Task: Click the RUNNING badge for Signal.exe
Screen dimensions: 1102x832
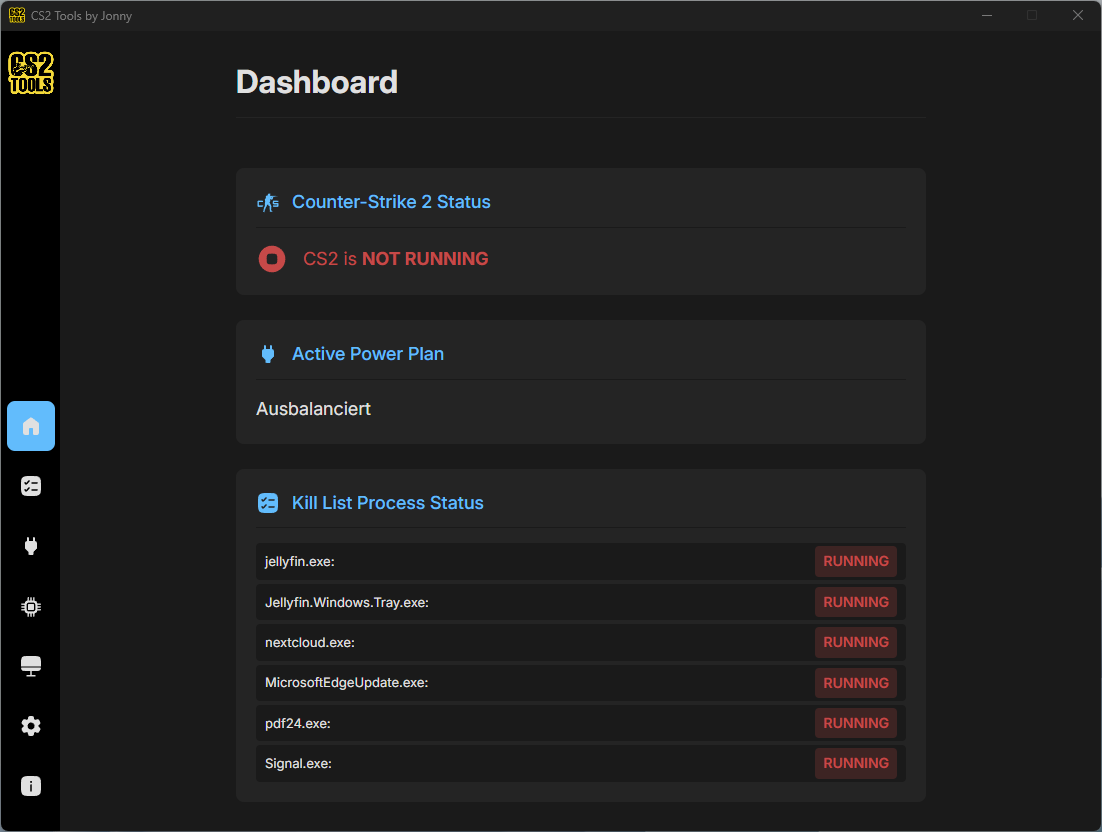Action: point(855,762)
